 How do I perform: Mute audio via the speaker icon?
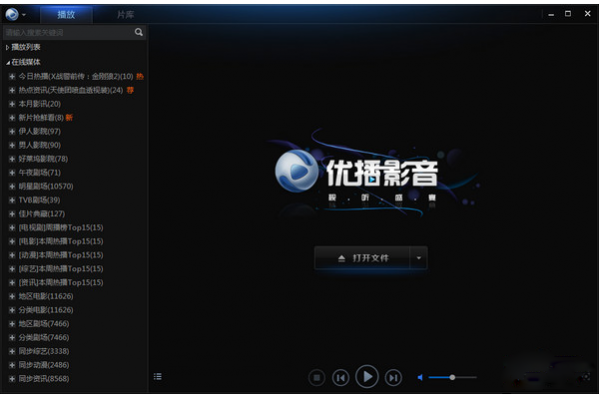point(420,378)
